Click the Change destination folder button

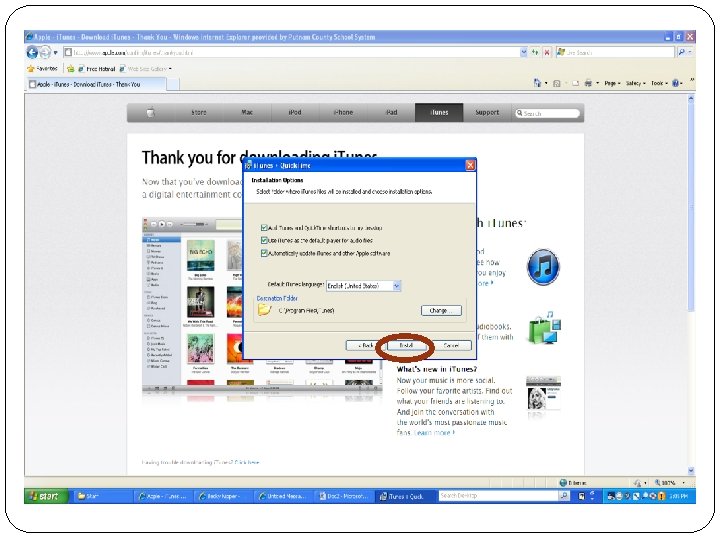click(x=441, y=311)
